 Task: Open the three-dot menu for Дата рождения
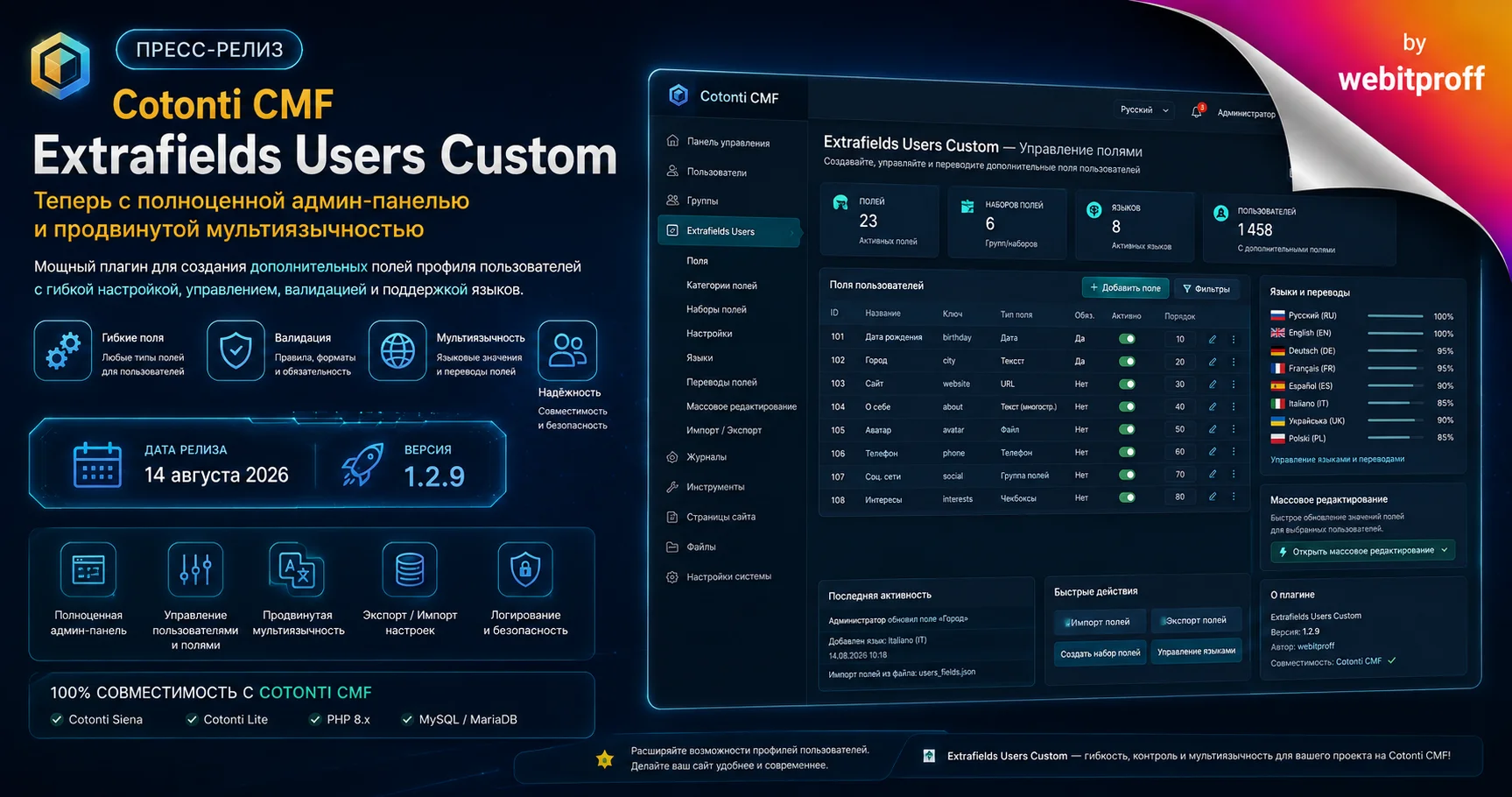click(1234, 339)
